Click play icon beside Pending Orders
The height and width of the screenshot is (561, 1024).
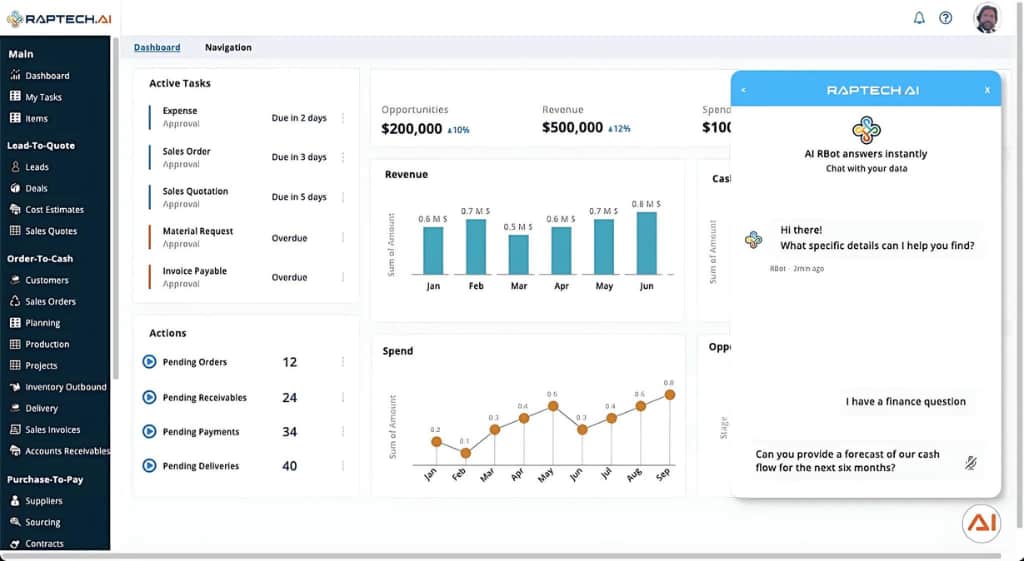[149, 362]
